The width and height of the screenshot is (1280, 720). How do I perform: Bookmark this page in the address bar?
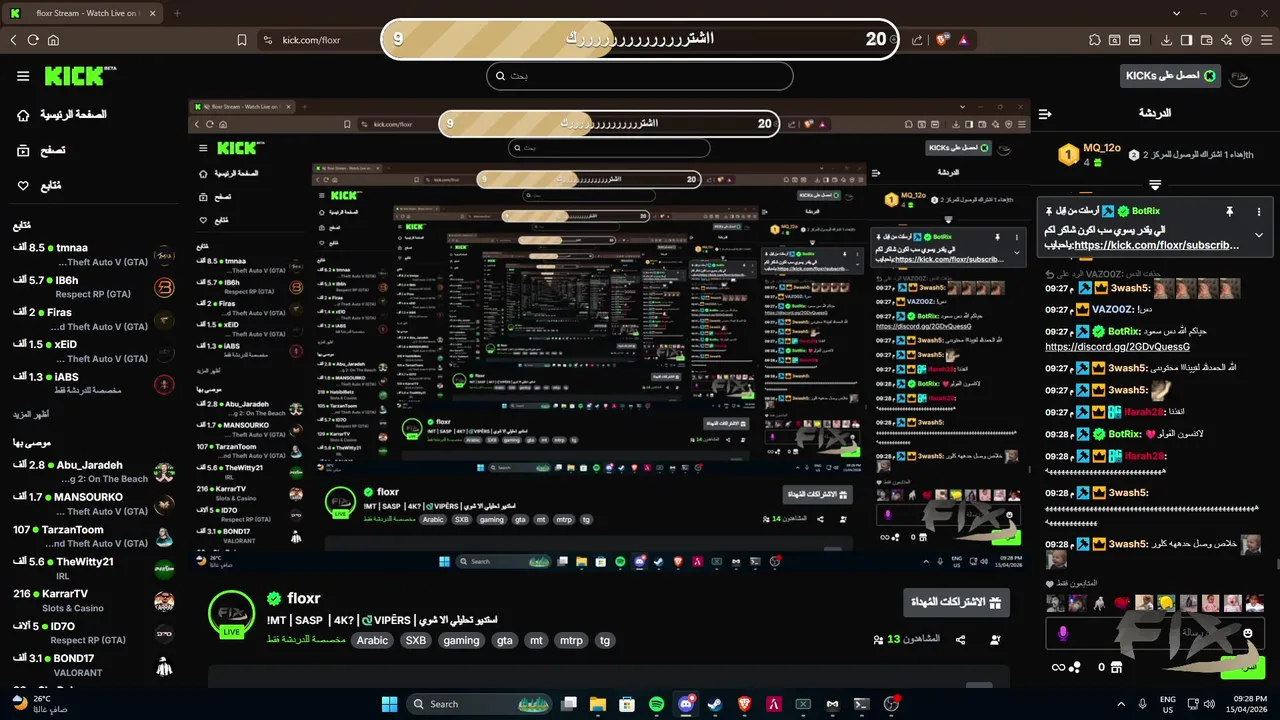tap(241, 40)
